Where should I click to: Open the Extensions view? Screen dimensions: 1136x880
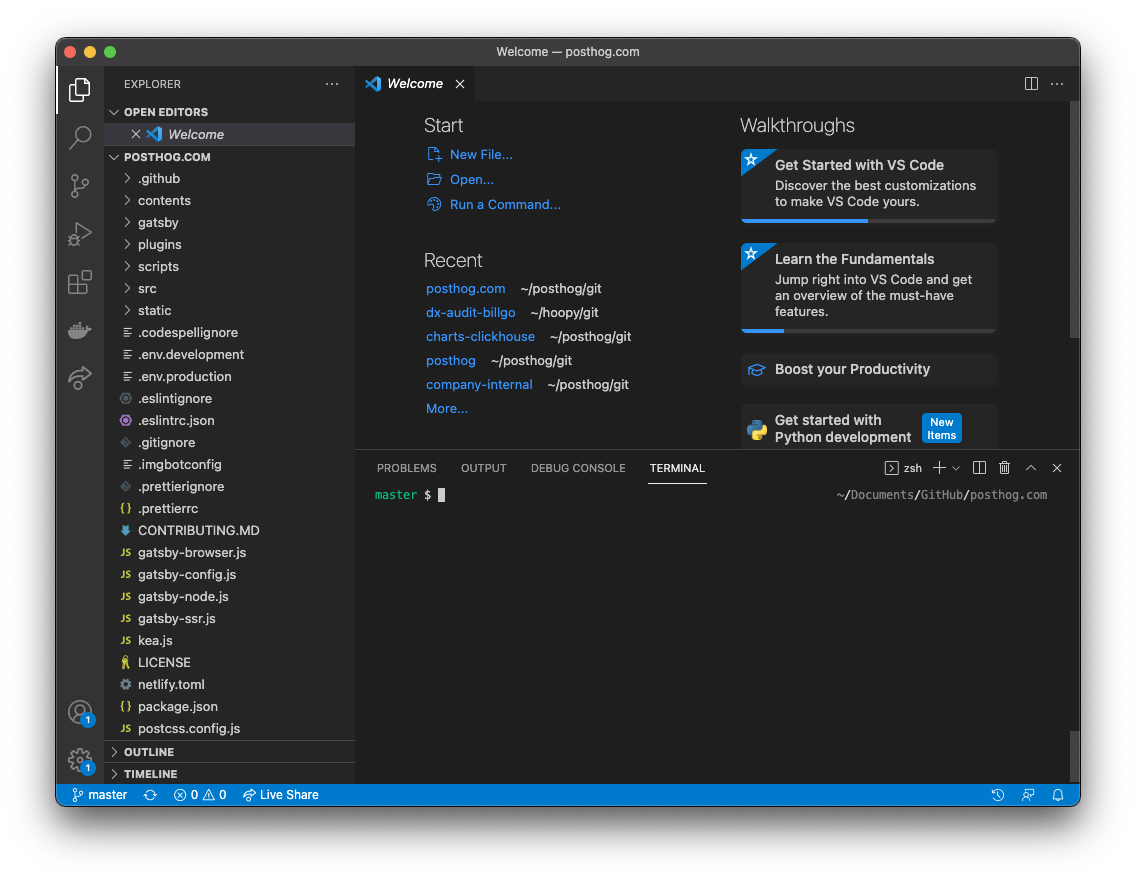coord(80,282)
